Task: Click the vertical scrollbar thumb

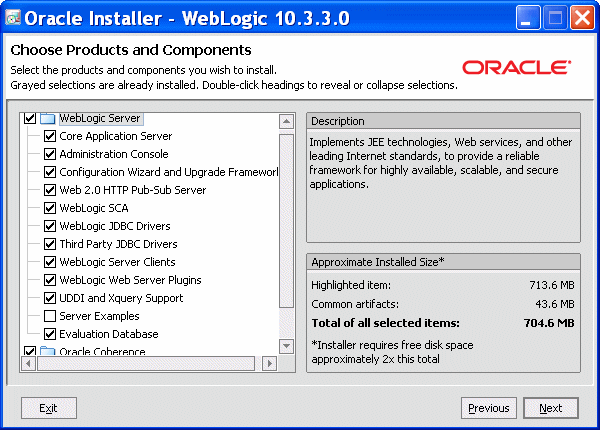Action: 286,221
